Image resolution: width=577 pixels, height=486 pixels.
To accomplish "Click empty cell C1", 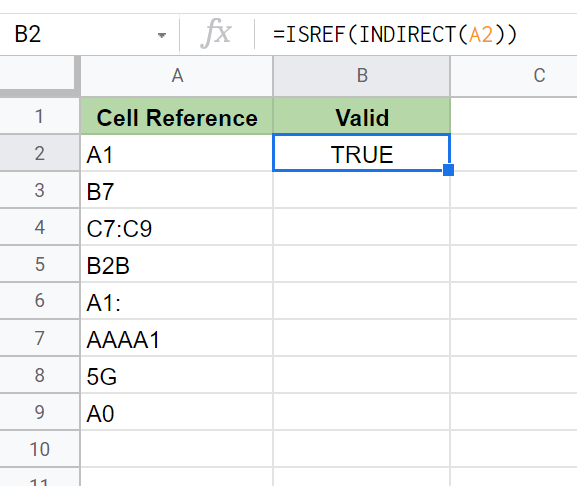I will (514, 116).
